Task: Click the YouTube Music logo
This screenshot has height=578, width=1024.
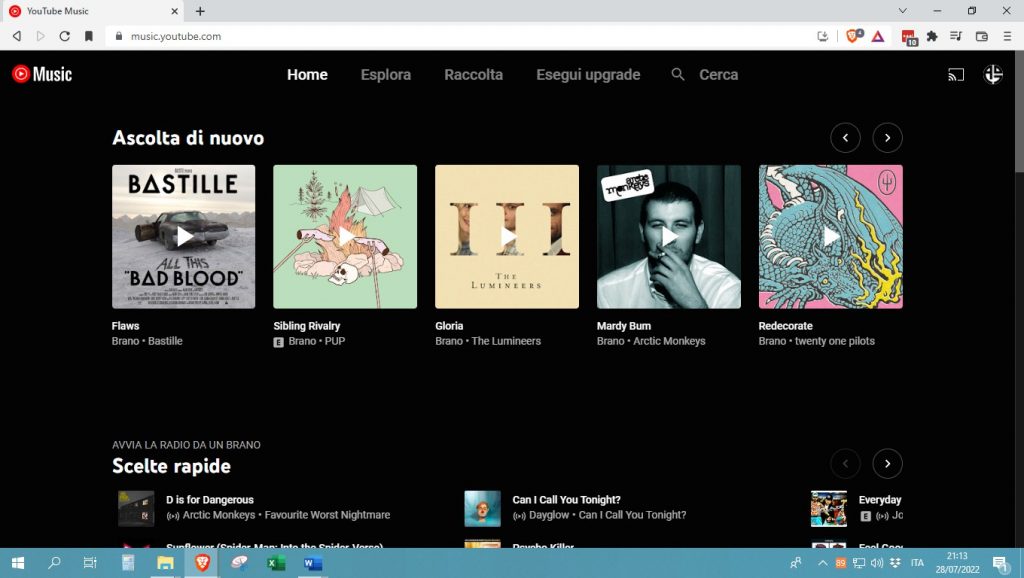Action: point(42,74)
